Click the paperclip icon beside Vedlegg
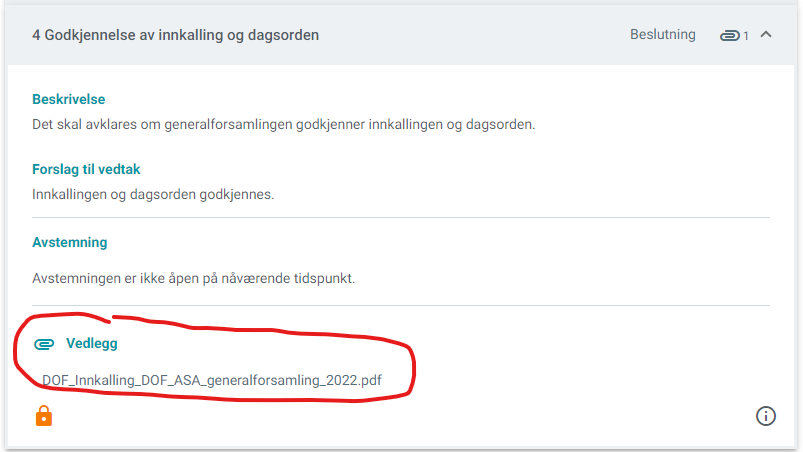This screenshot has width=803, height=452. (44, 344)
